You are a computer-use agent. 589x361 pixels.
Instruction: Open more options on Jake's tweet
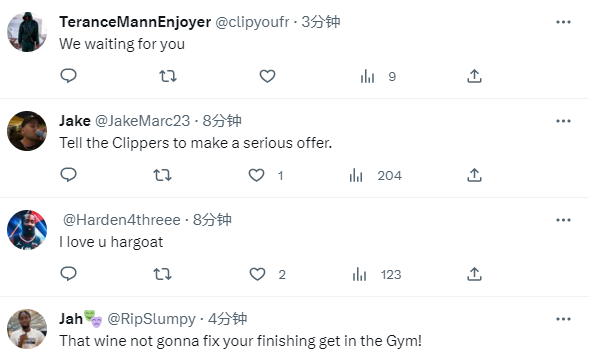pyautogui.click(x=563, y=121)
